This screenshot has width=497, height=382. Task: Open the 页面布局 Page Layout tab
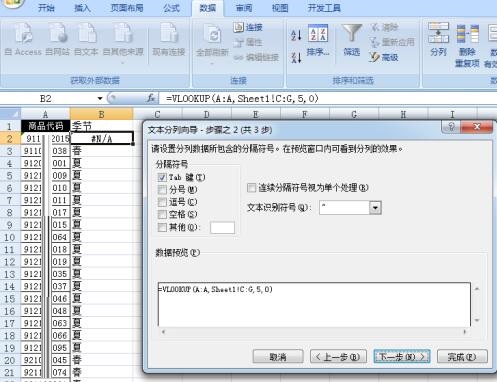point(127,8)
